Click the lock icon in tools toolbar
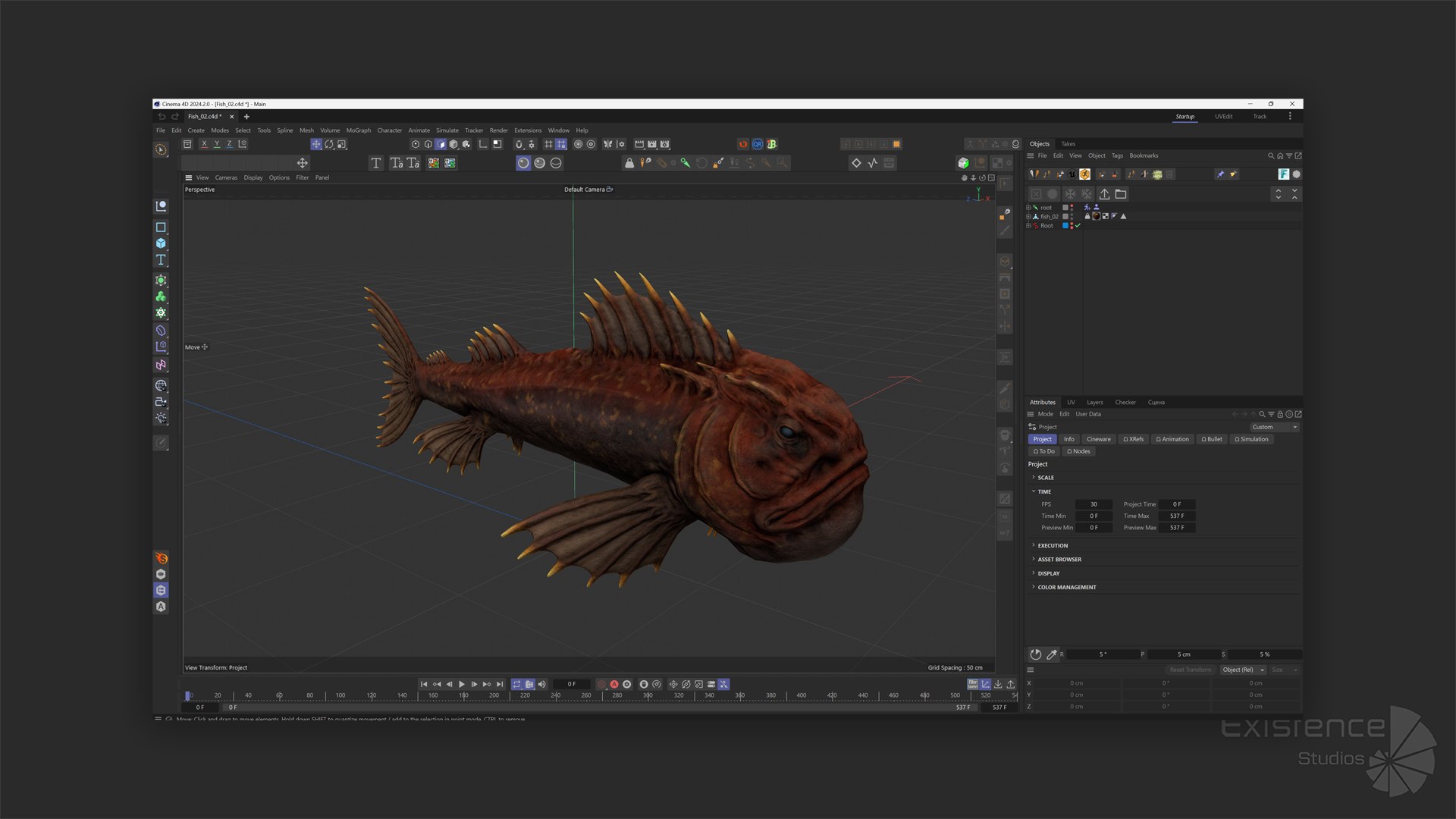1456x819 pixels. pos(629,163)
